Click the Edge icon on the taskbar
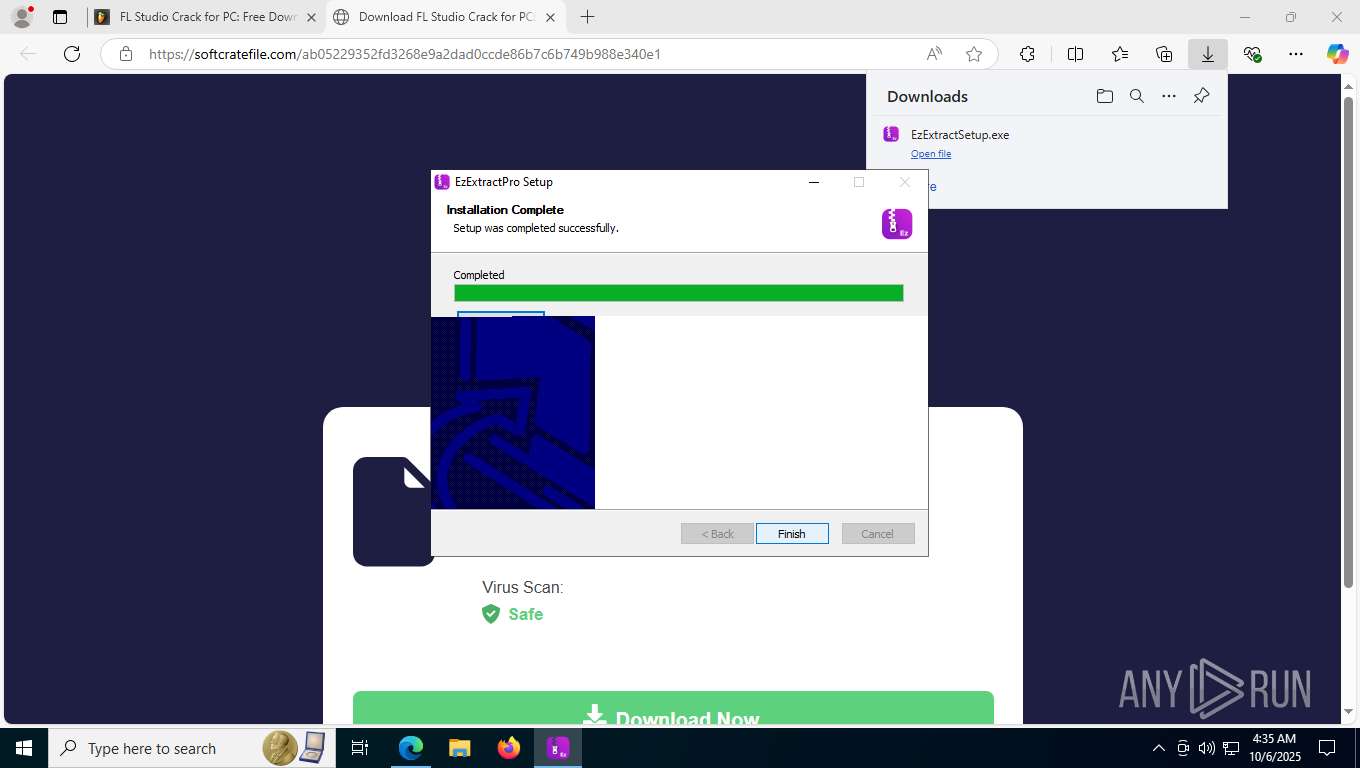Screen dimensions: 1360x768 point(411,748)
